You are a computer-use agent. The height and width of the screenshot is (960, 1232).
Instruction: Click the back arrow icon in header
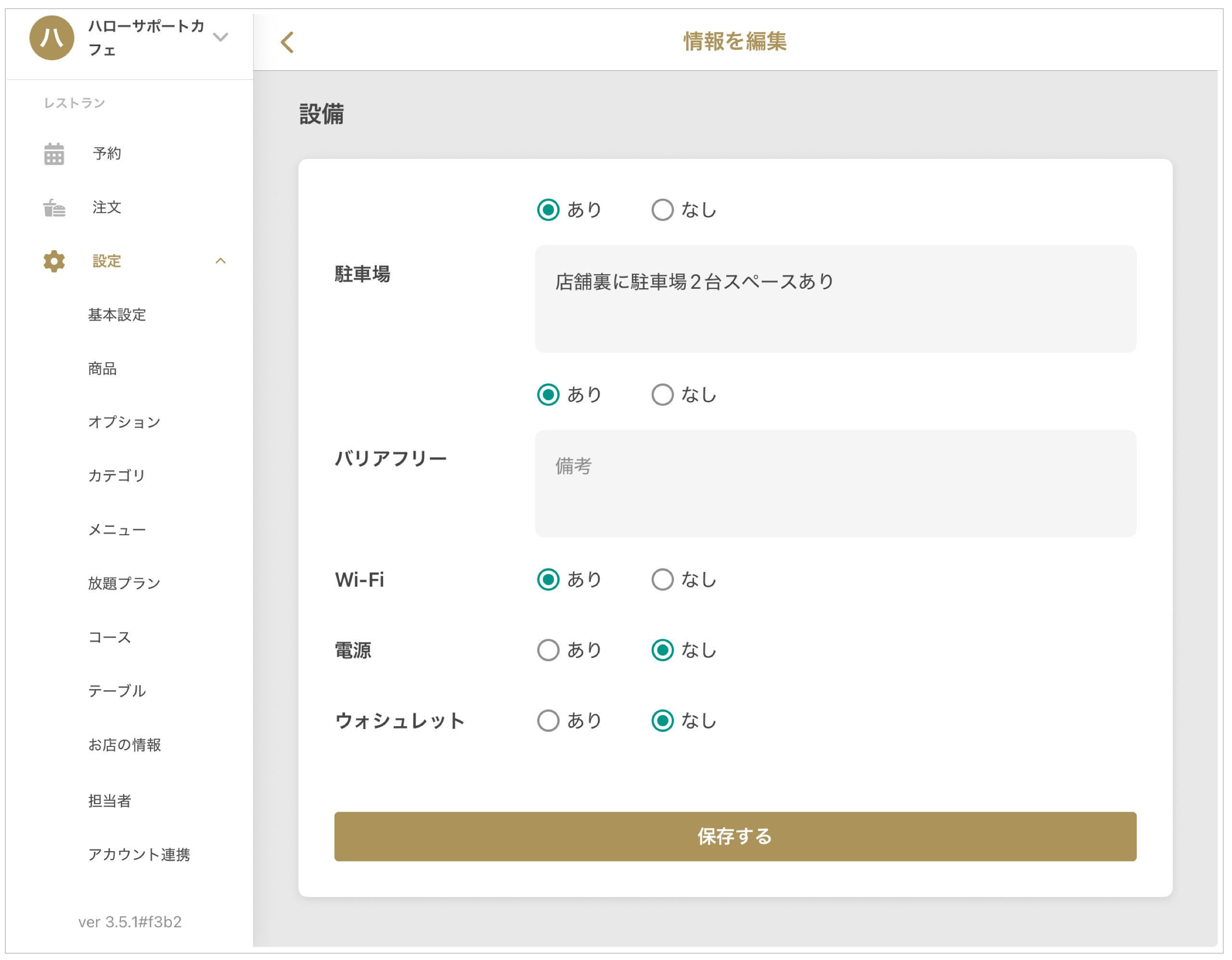tap(287, 42)
